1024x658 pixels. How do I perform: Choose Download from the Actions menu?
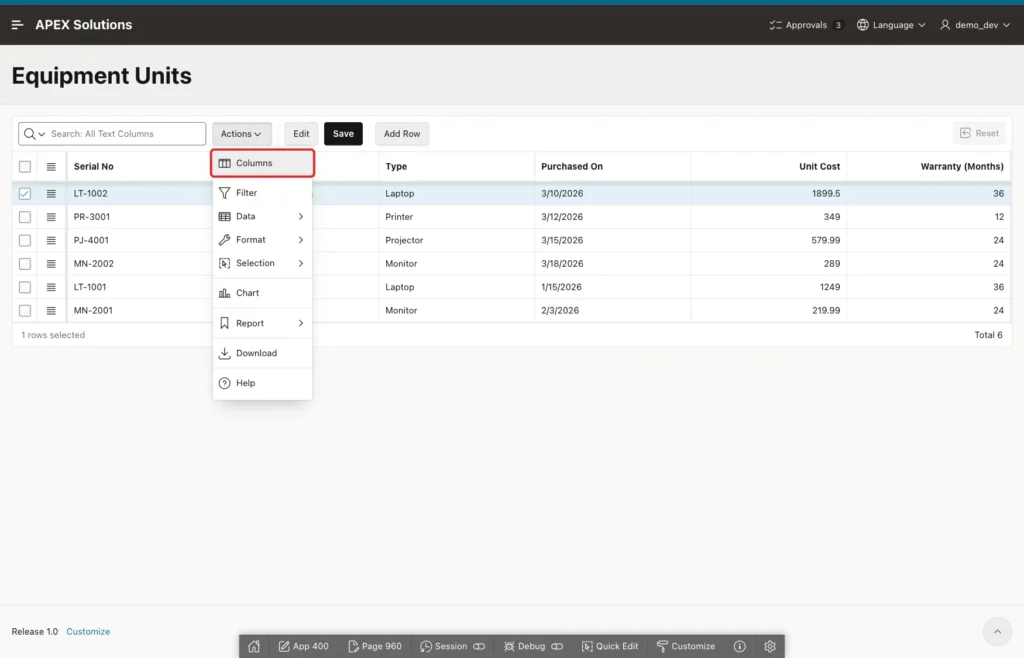pyautogui.click(x=262, y=353)
